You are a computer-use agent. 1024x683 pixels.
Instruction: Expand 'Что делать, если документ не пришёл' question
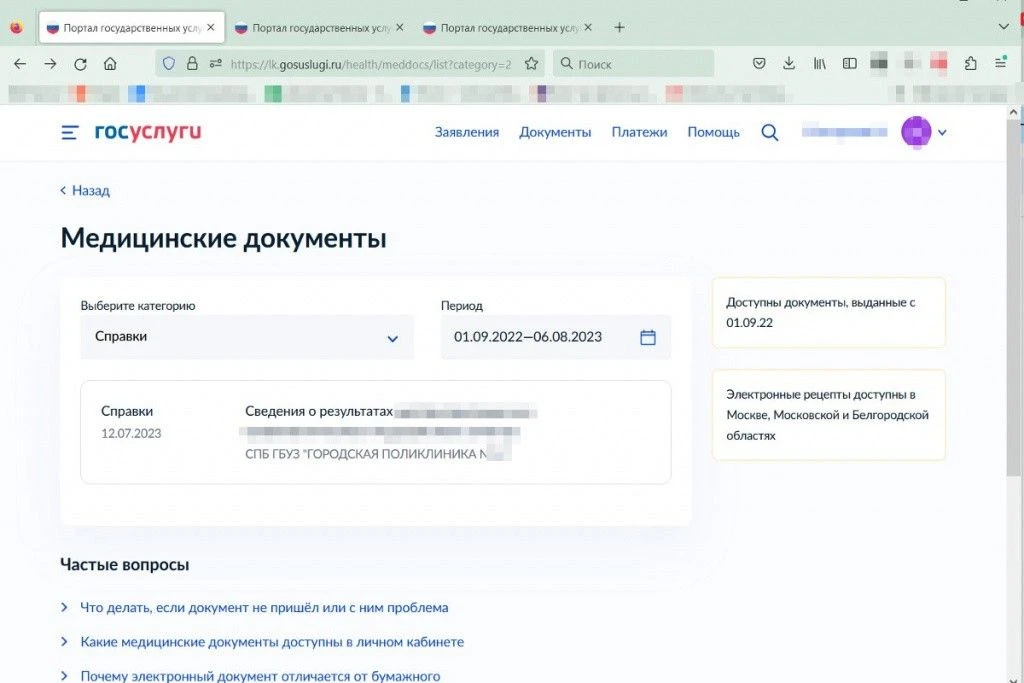(264, 608)
